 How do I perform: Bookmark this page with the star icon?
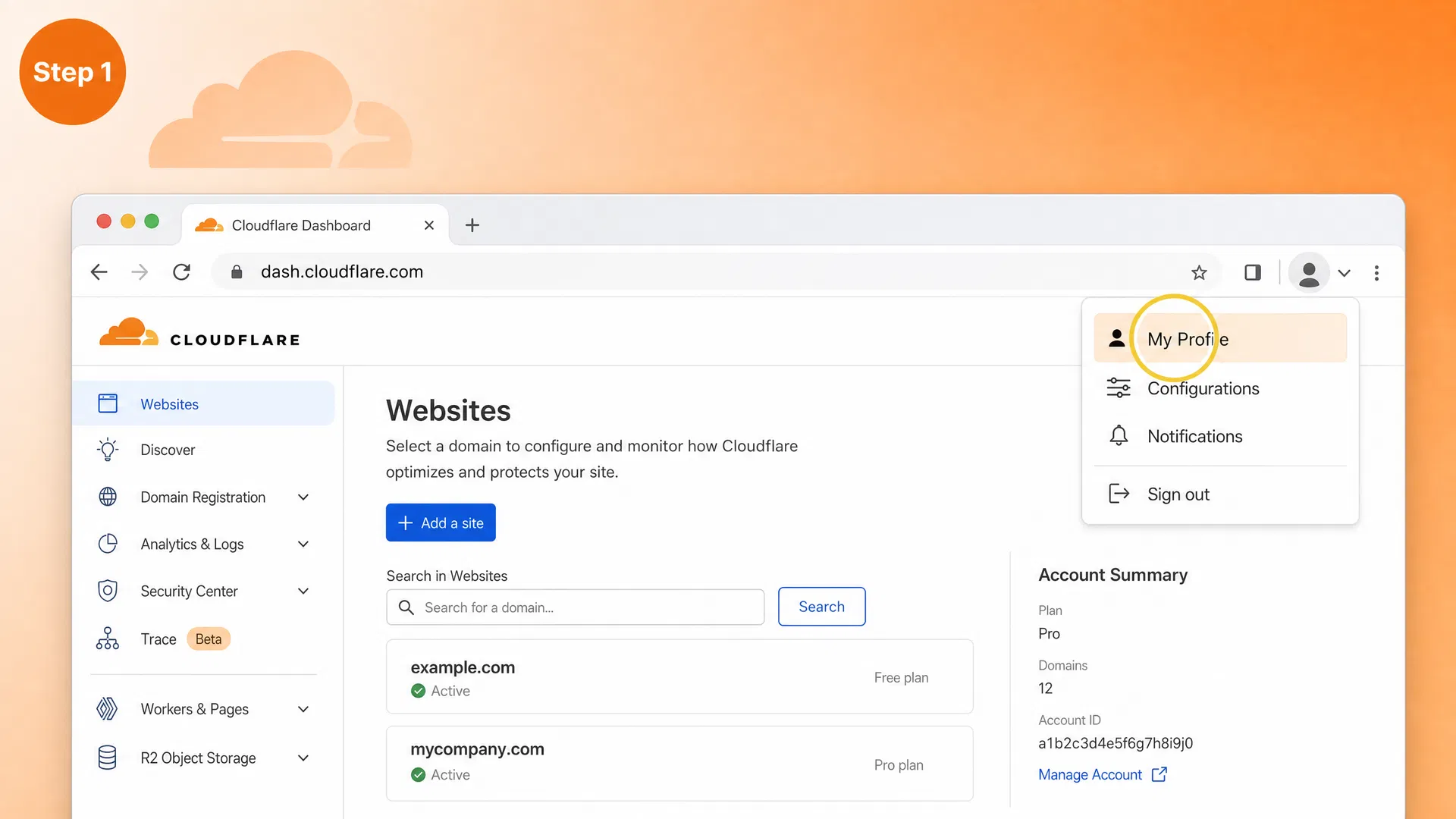tap(1199, 272)
